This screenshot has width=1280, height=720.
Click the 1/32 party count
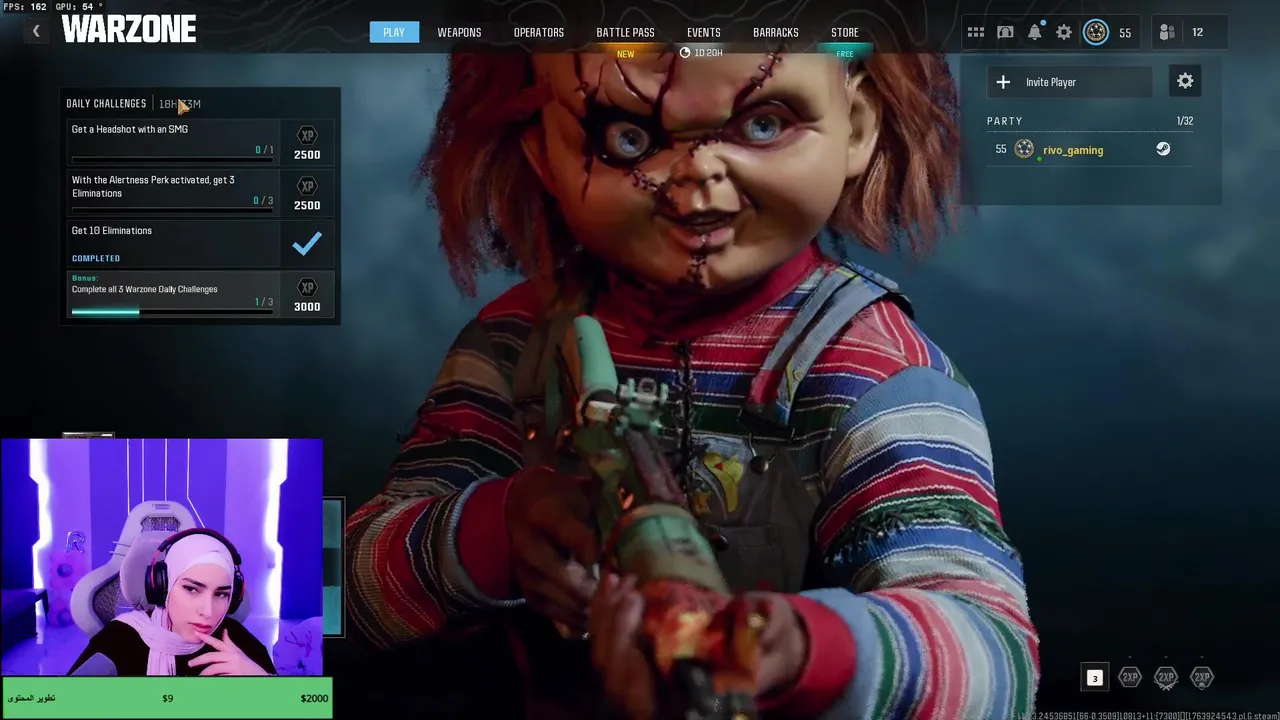pyautogui.click(x=1185, y=121)
